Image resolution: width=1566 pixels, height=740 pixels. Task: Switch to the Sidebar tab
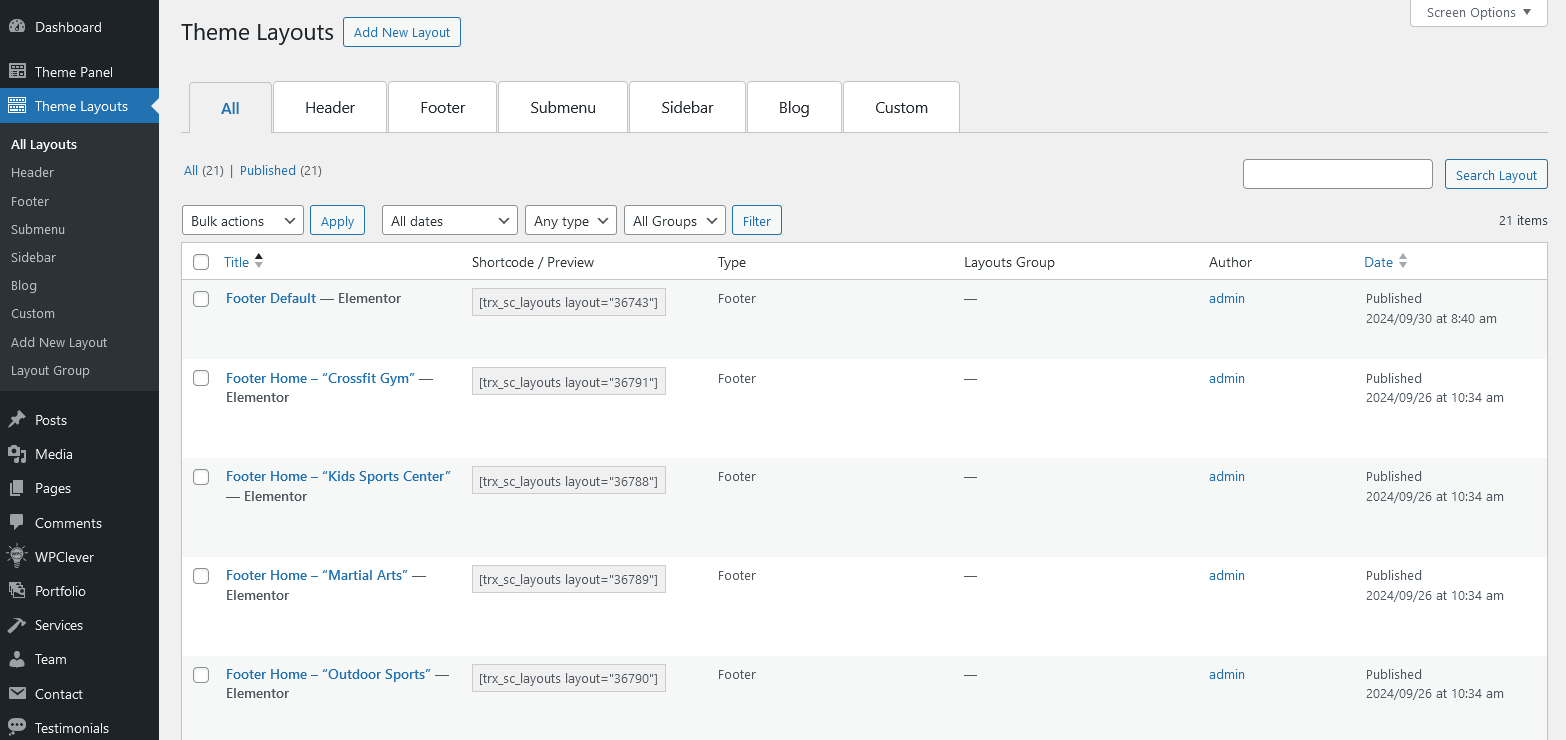click(687, 107)
